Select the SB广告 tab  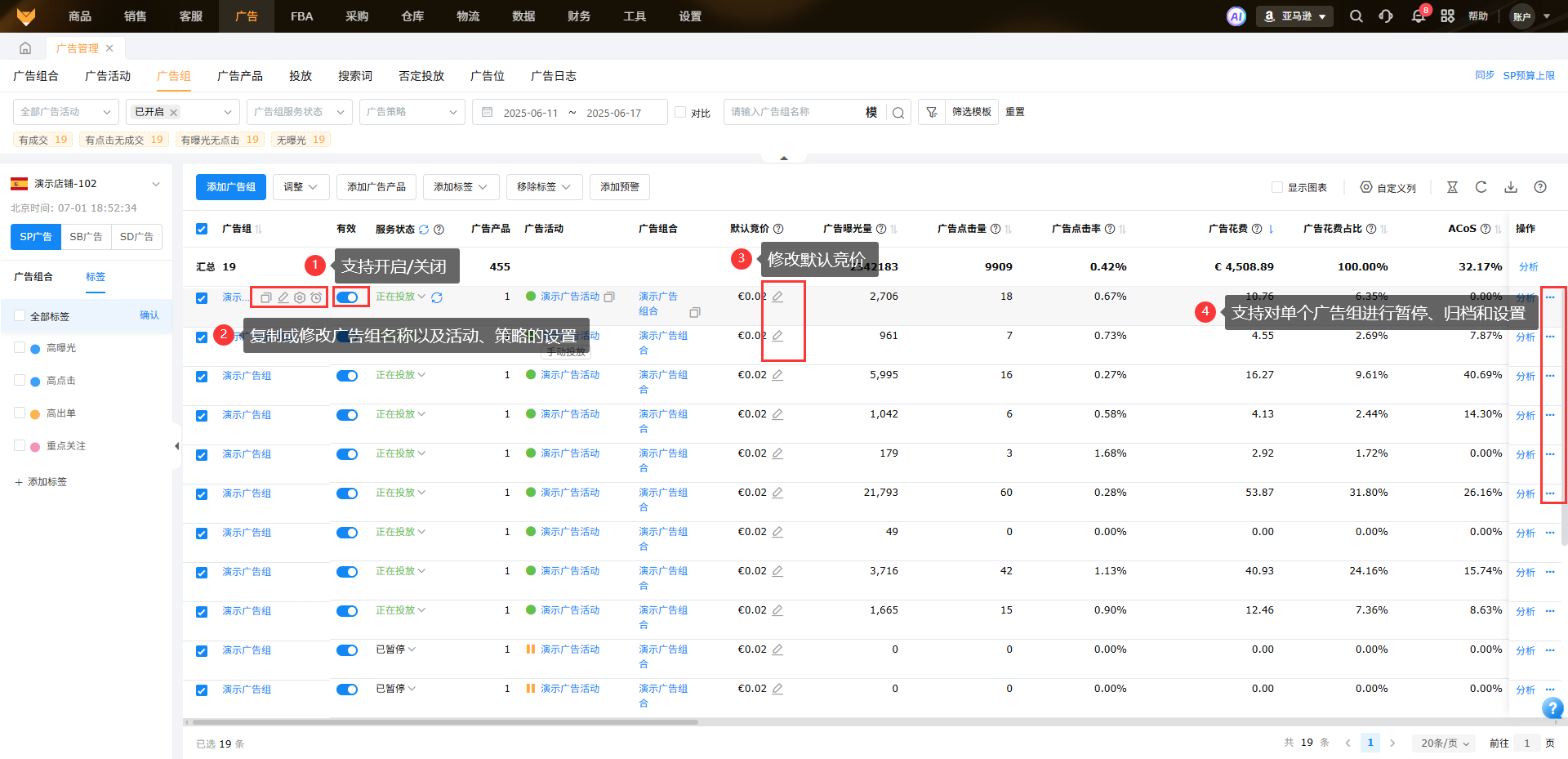coord(86,237)
